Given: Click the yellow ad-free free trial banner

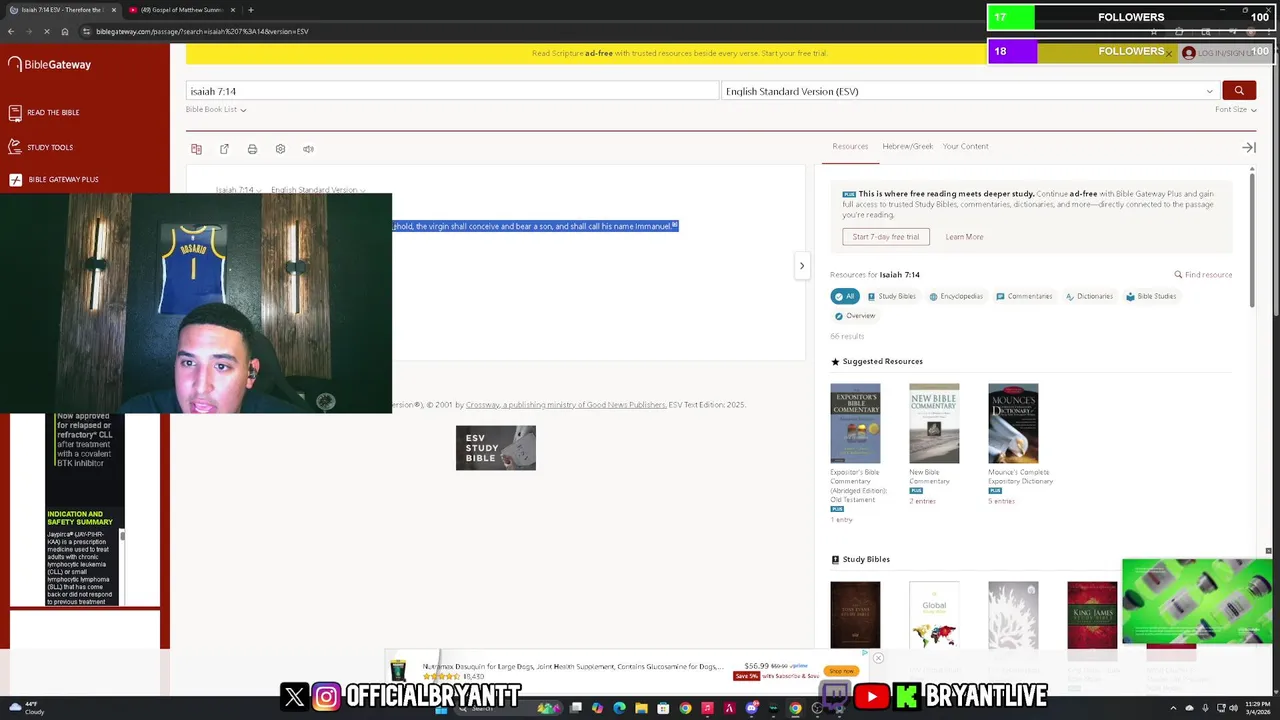Looking at the screenshot, I should click(x=680, y=53).
